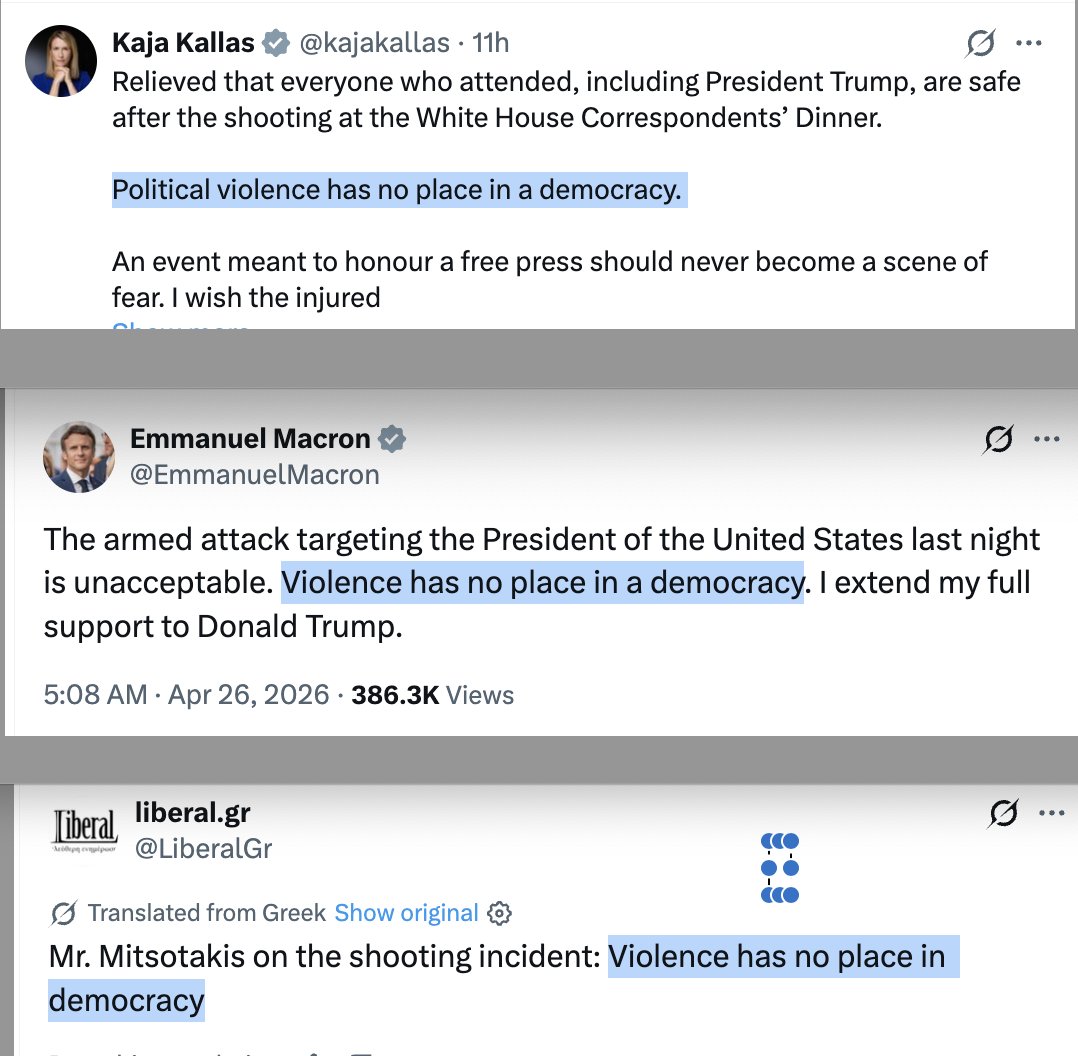Click the Grok icon before "Translated from Greek"

(64, 913)
